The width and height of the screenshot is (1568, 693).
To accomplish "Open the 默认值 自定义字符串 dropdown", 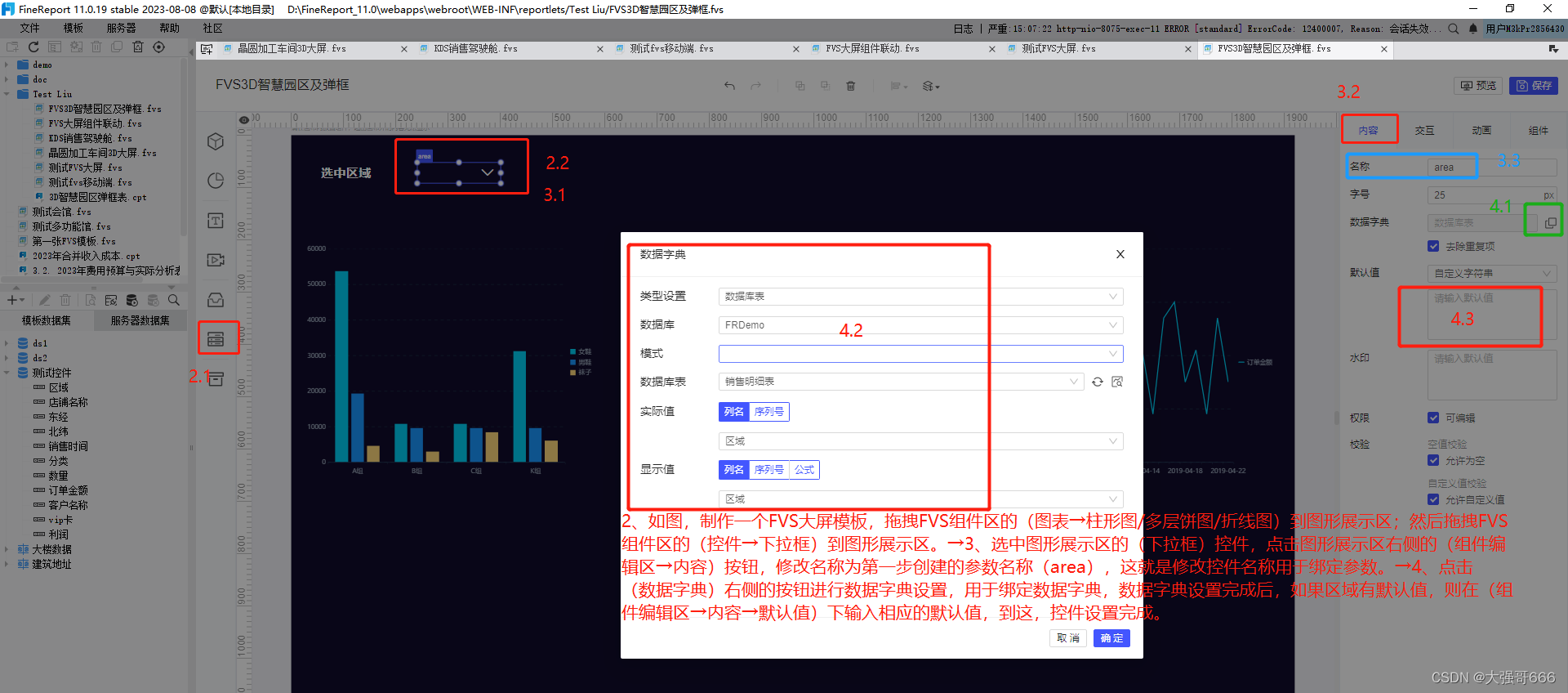I will [1492, 274].
